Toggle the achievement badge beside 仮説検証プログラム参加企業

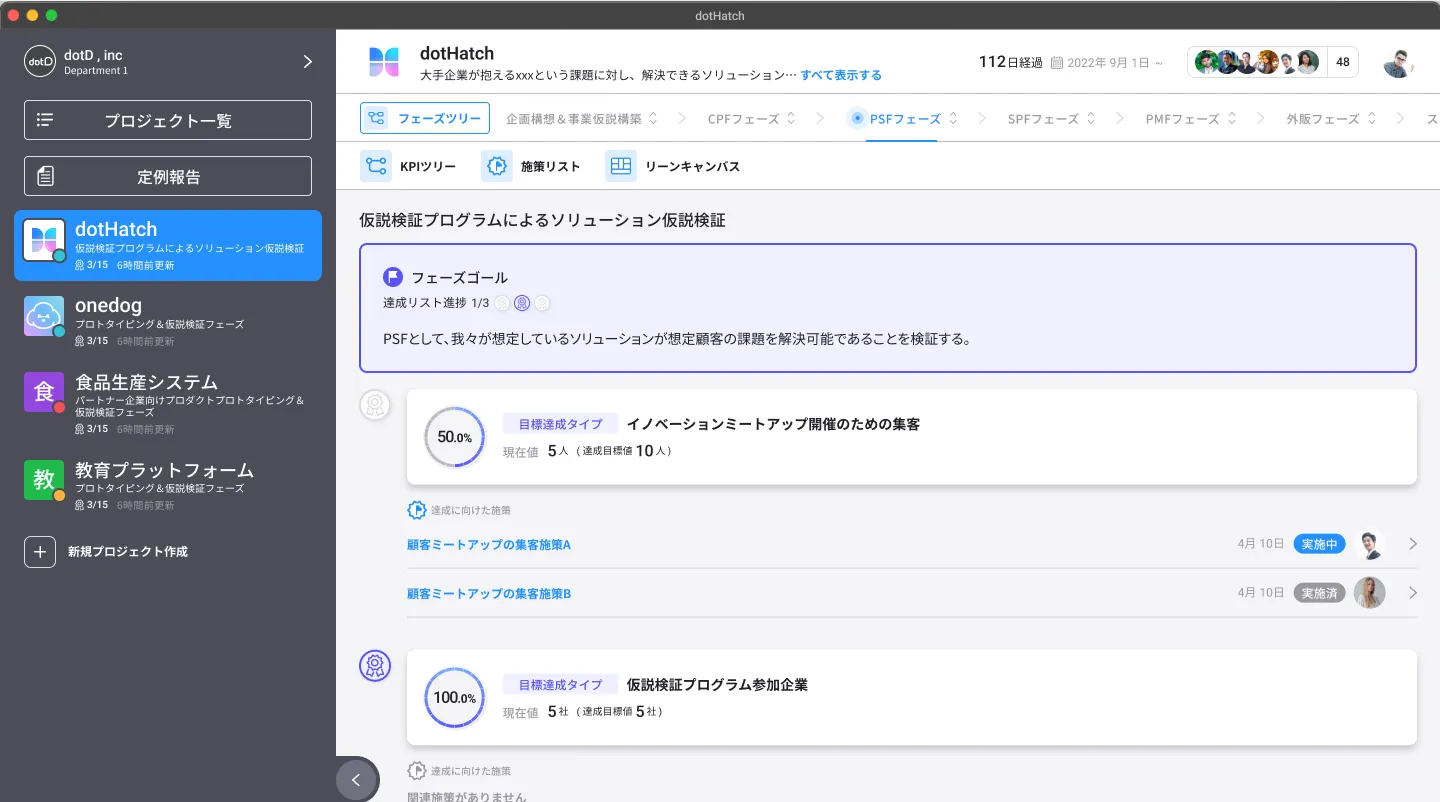tap(375, 665)
